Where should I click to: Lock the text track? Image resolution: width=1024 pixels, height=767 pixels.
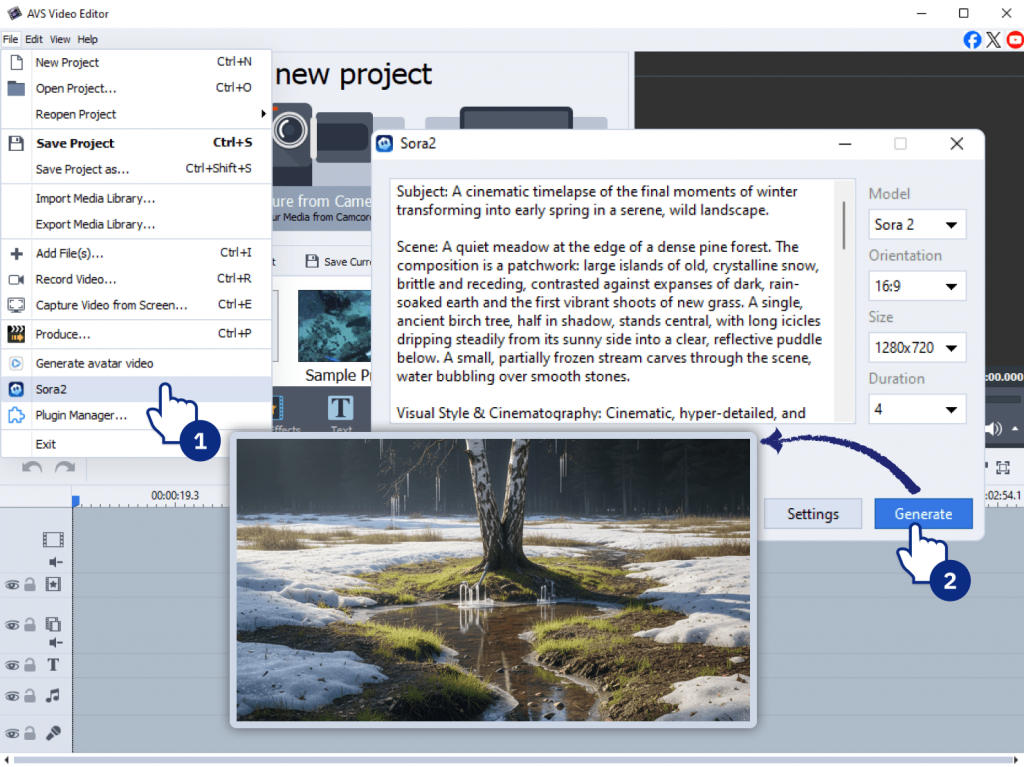pyautogui.click(x=30, y=665)
